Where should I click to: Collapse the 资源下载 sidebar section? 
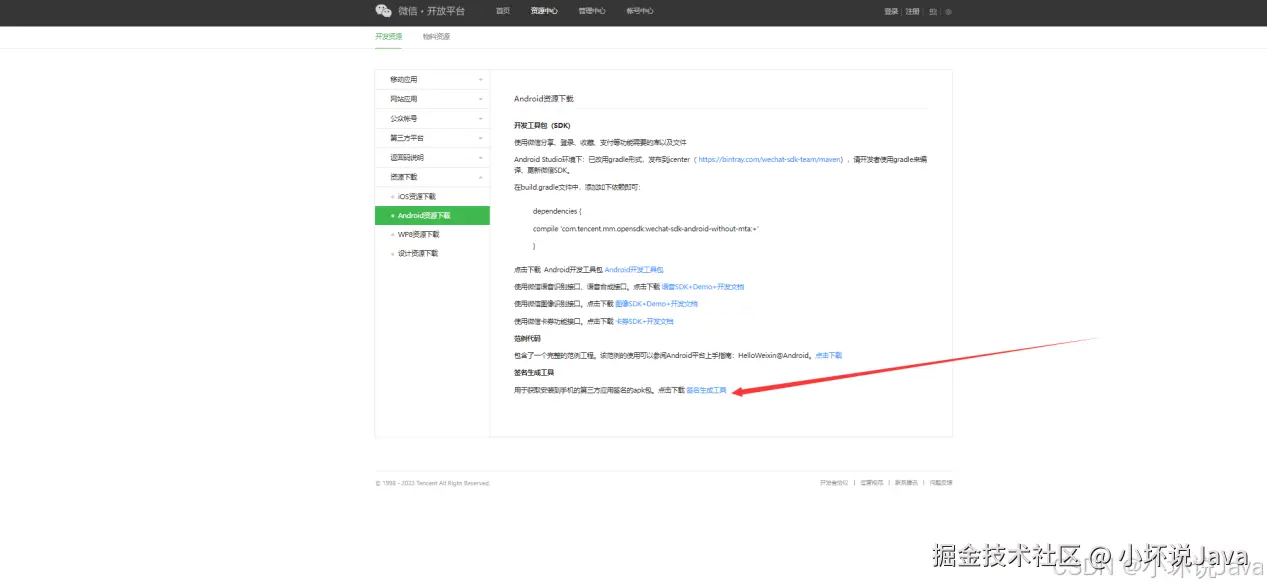pyautogui.click(x=432, y=177)
